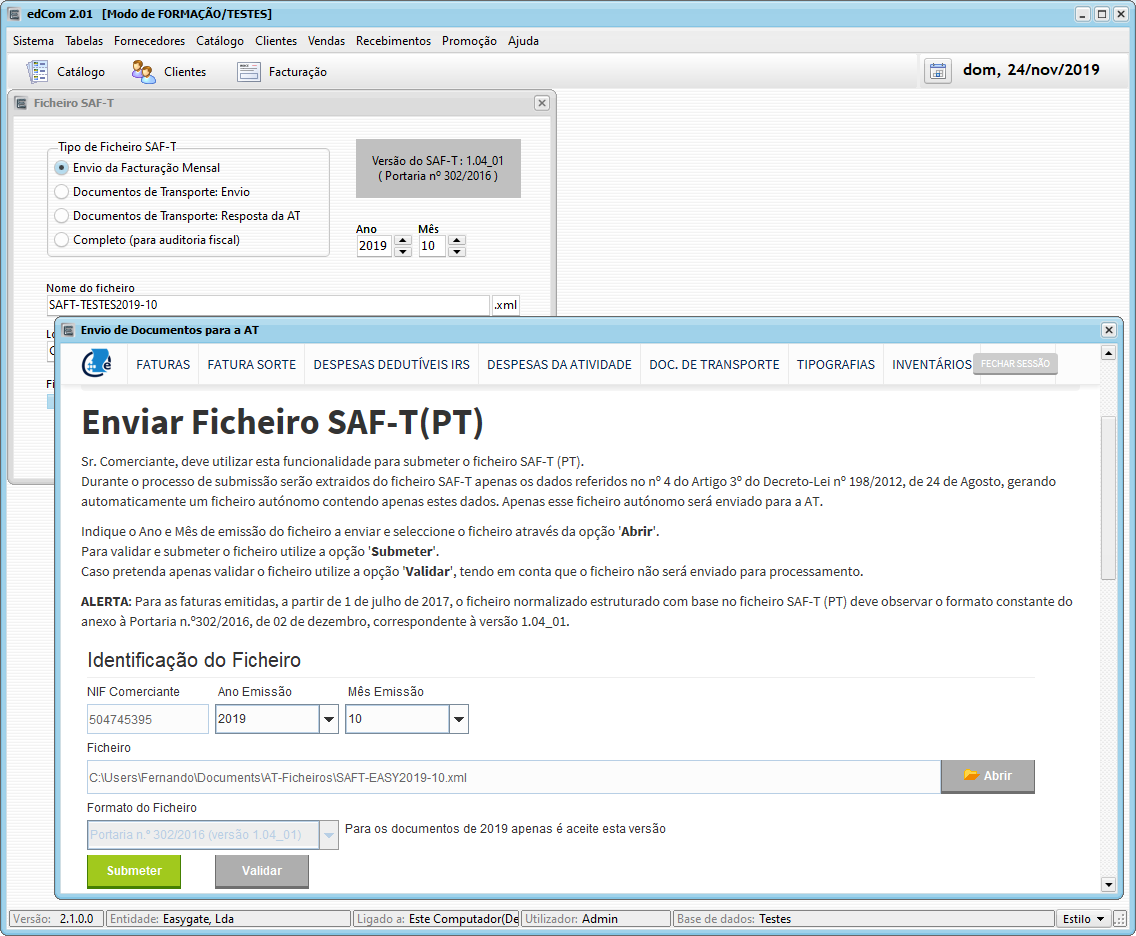Select Completo (para auditoria fiscal) option
The image size is (1136, 936).
pyautogui.click(x=62, y=240)
